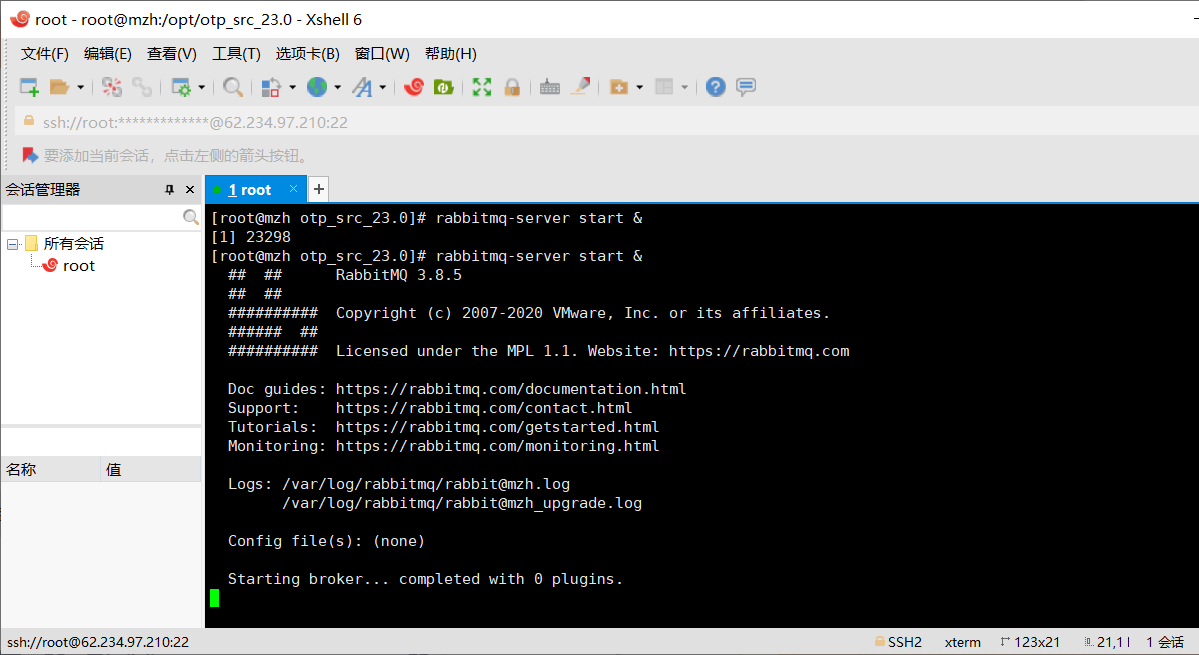Click the 名称 column header
1199x655 pixels.
pos(51,469)
